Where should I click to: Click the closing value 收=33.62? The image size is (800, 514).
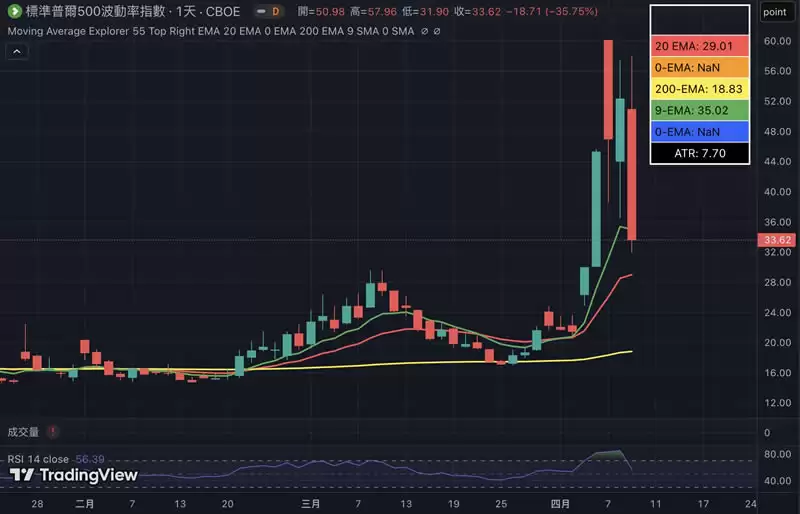coord(478,11)
